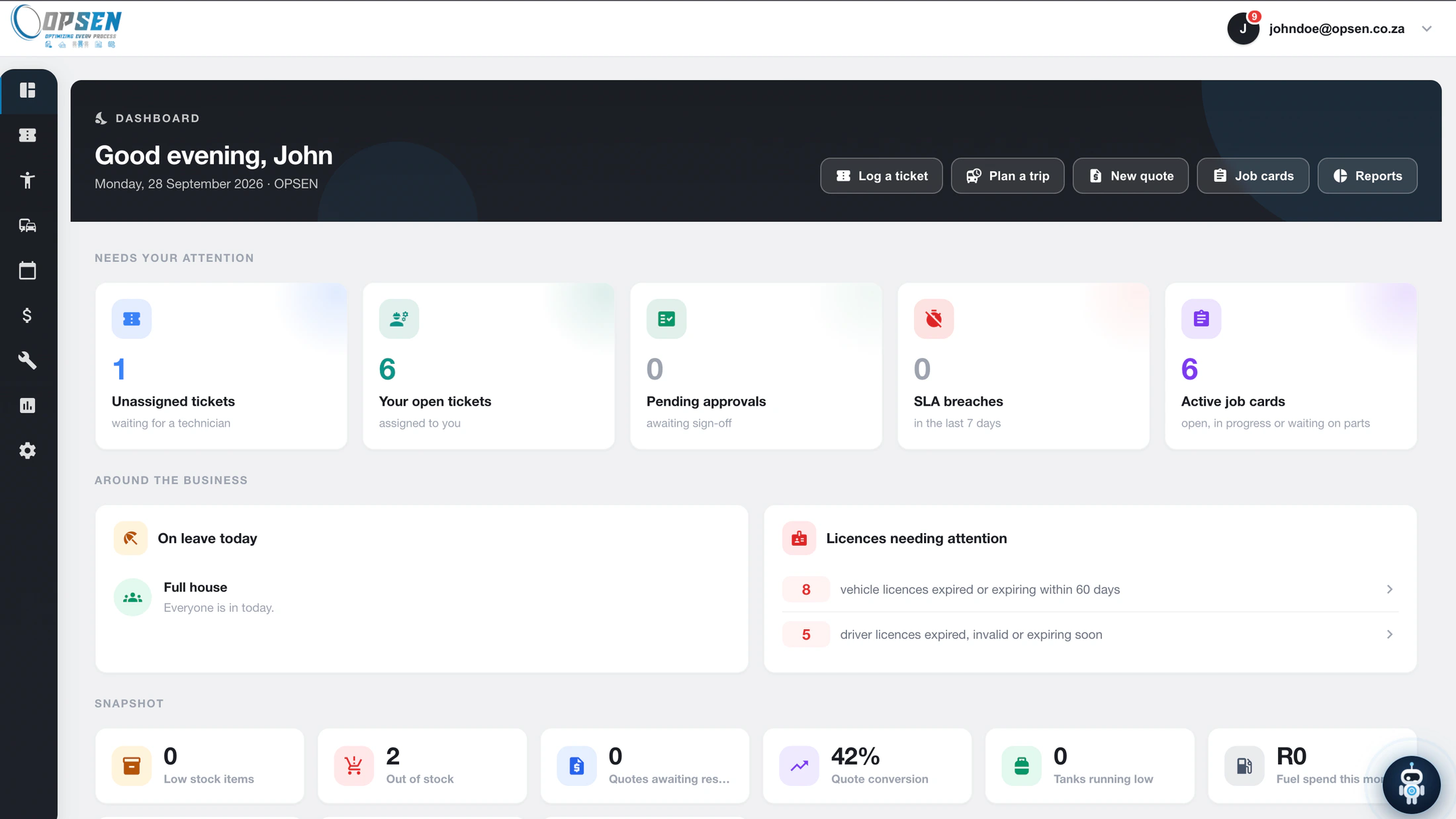1456x819 pixels.
Task: Click the green people icon on open tickets
Action: click(x=399, y=319)
